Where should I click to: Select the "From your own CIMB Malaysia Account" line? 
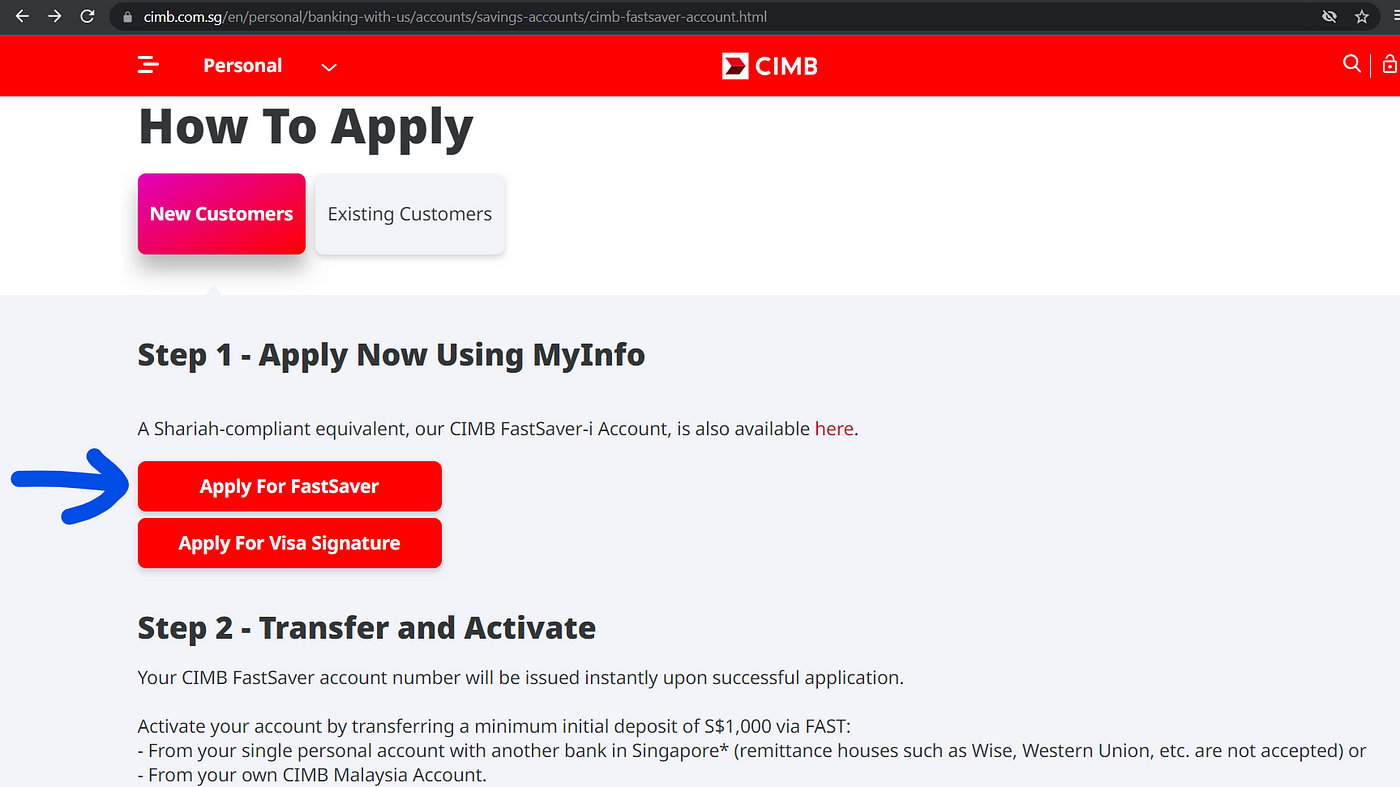[x=312, y=775]
